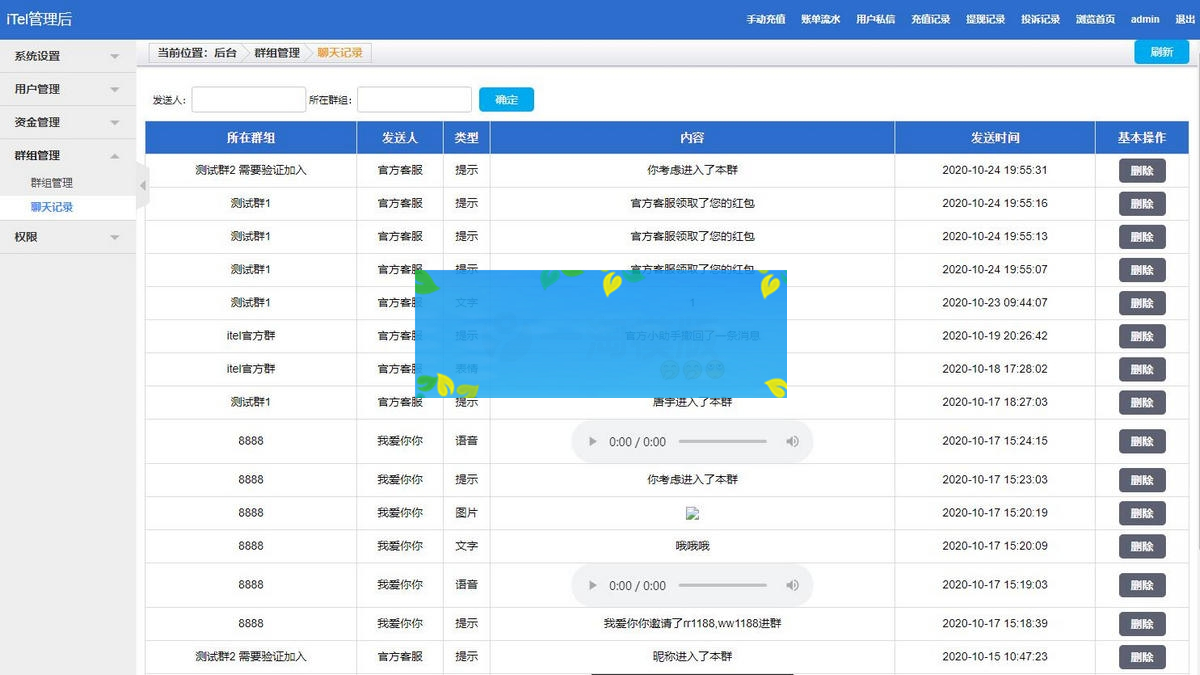Play the voice message sent at 15:19:03

pos(591,585)
